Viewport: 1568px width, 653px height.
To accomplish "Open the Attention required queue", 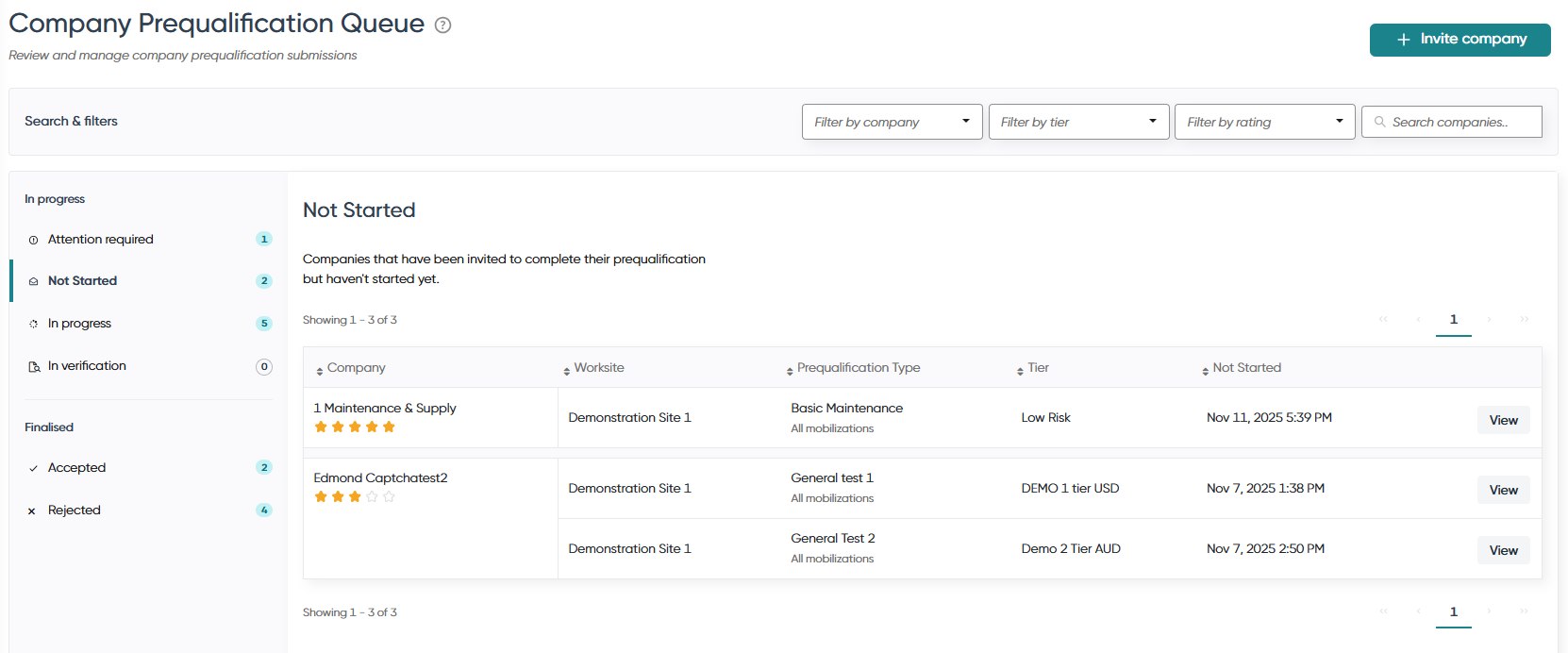I will coord(149,240).
